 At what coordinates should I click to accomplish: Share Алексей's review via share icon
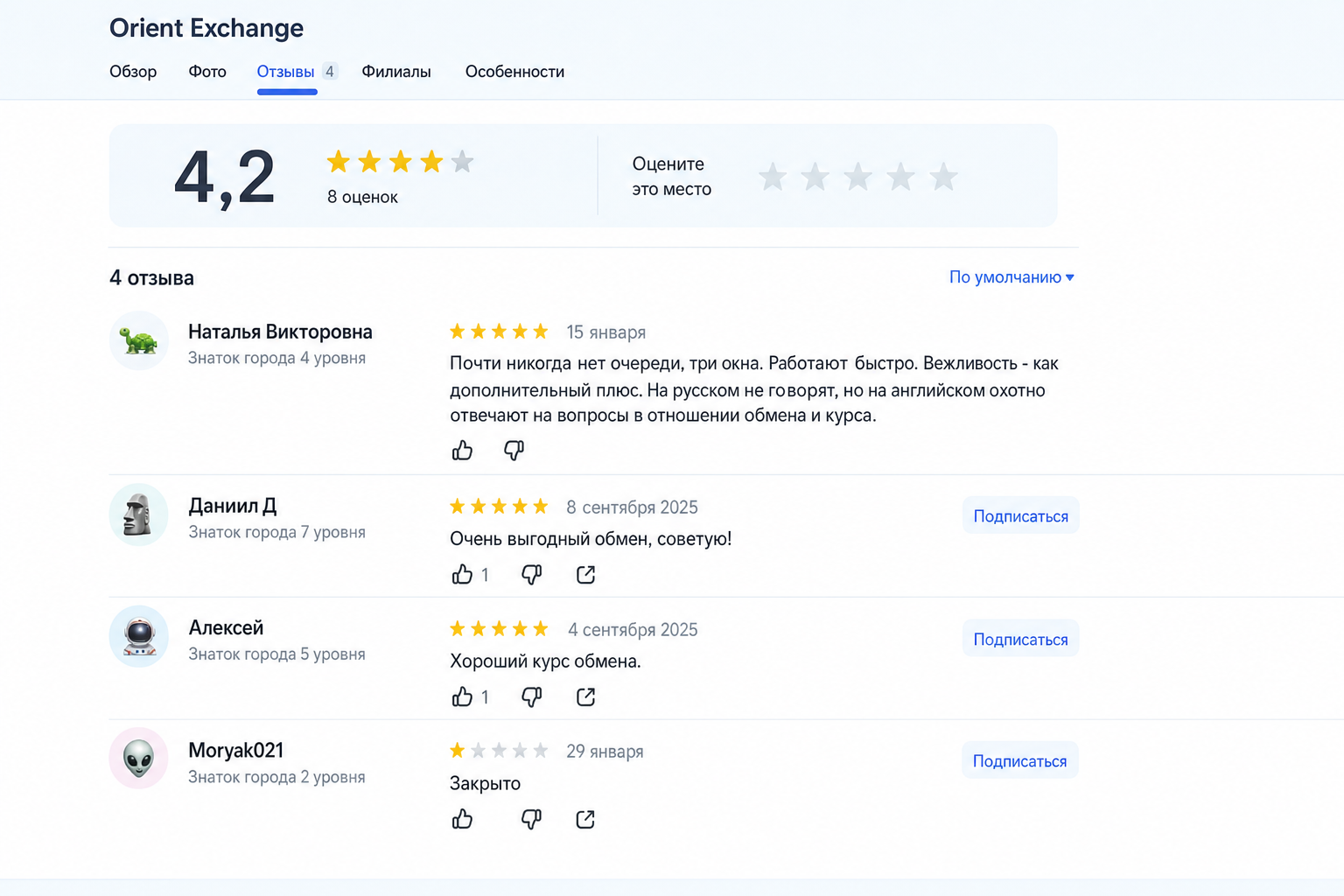click(585, 697)
